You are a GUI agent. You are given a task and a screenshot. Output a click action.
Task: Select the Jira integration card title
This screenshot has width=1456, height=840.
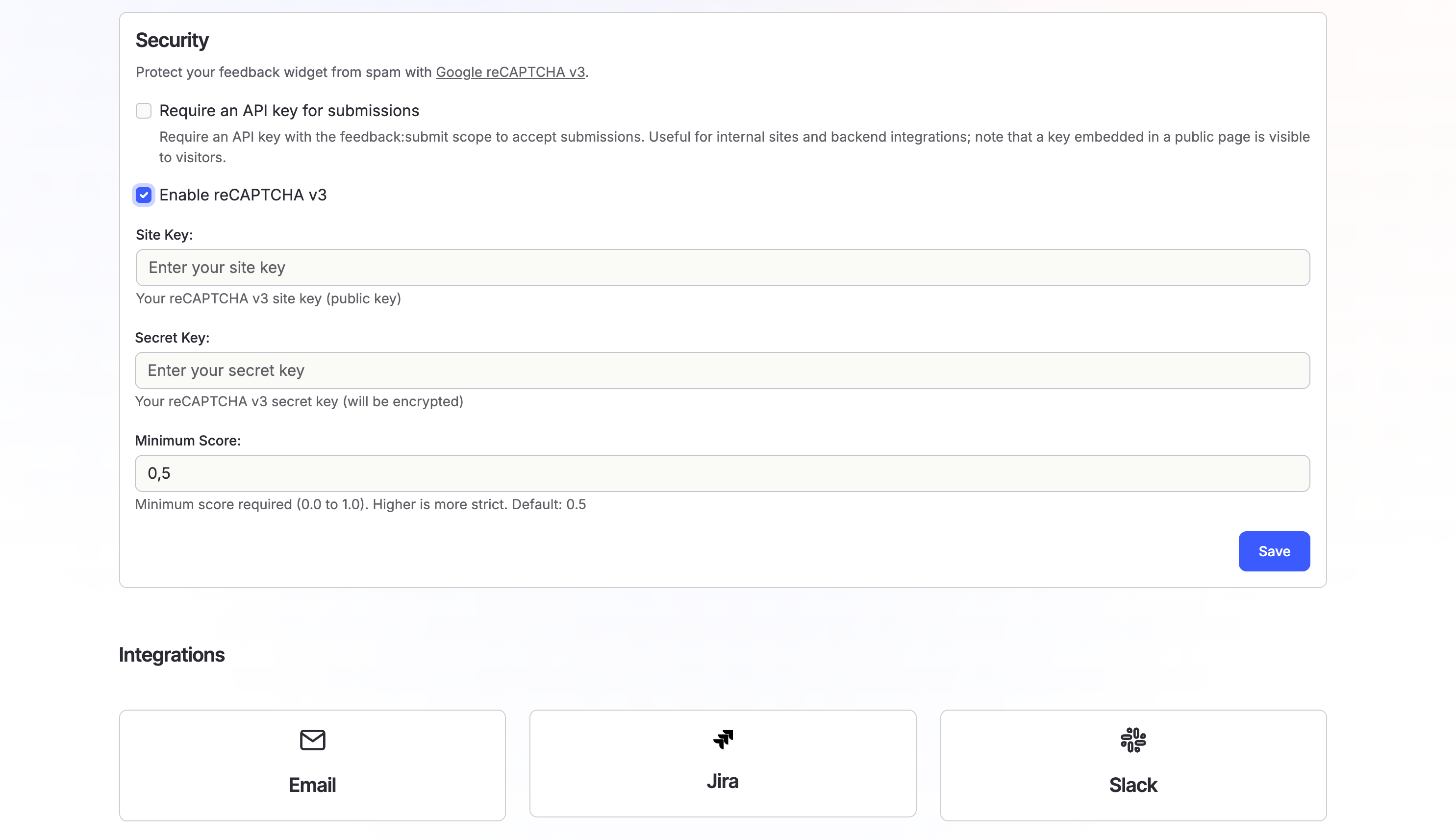click(723, 781)
